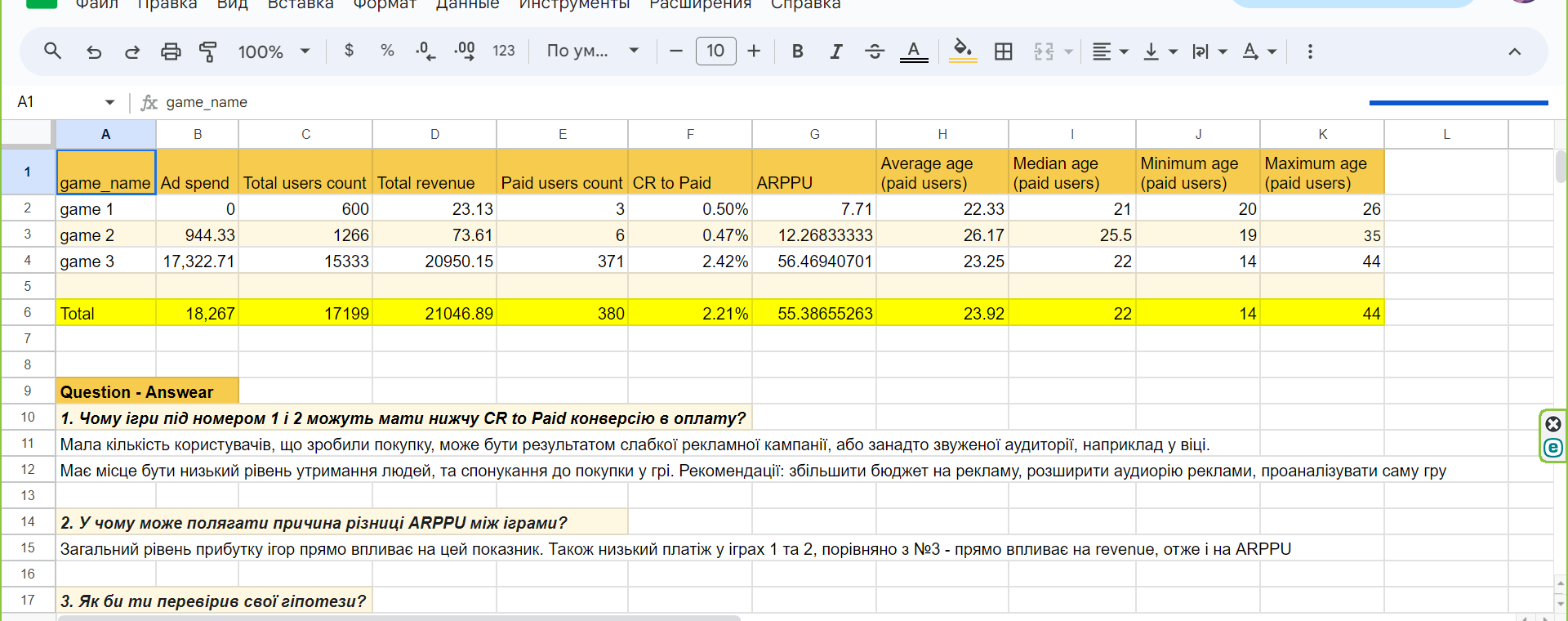Select row 6 header
This screenshot has height=621, width=1568.
coord(28,312)
